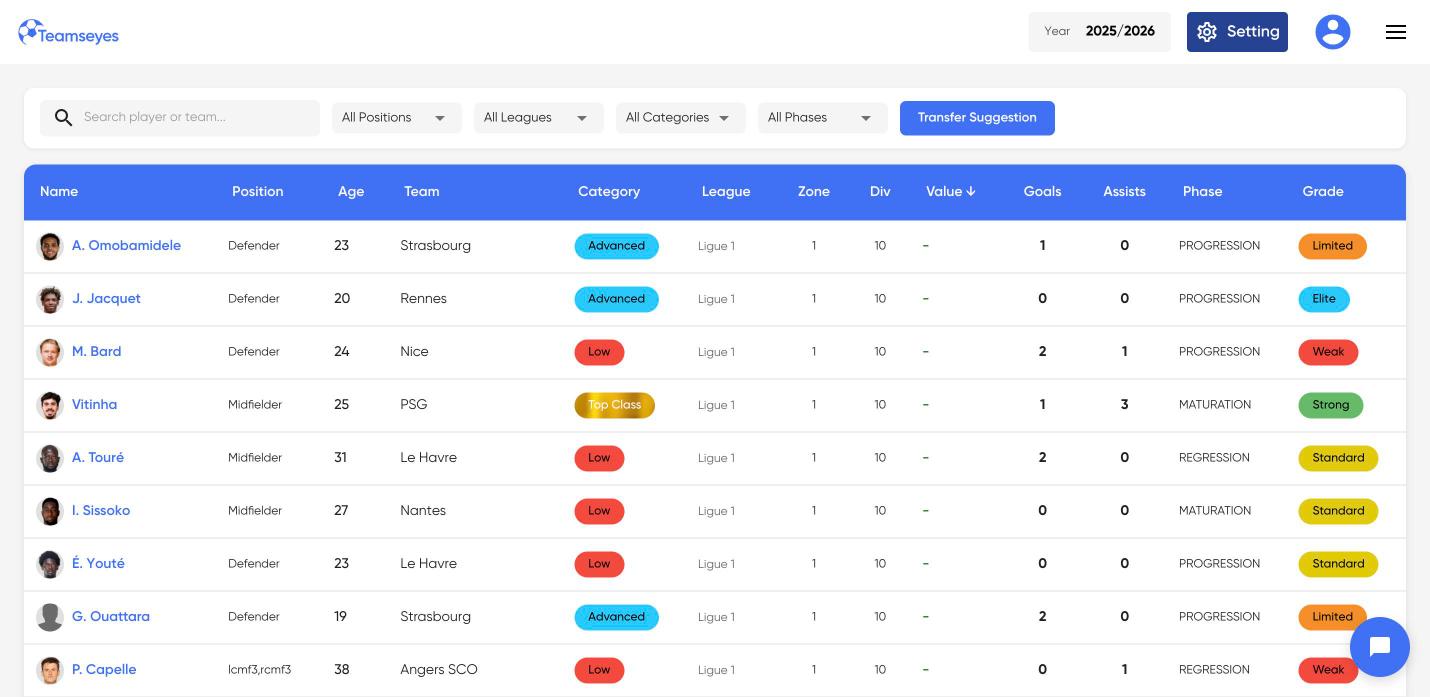Click A. Touré's player photo

(50, 458)
